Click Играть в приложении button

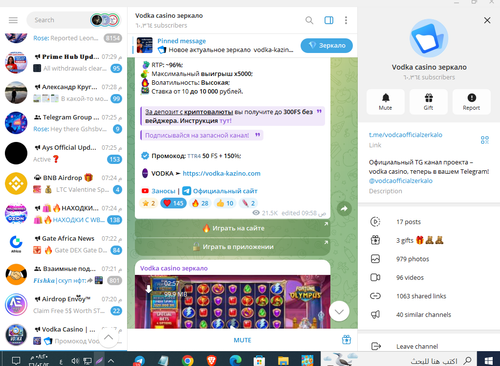pos(233,247)
